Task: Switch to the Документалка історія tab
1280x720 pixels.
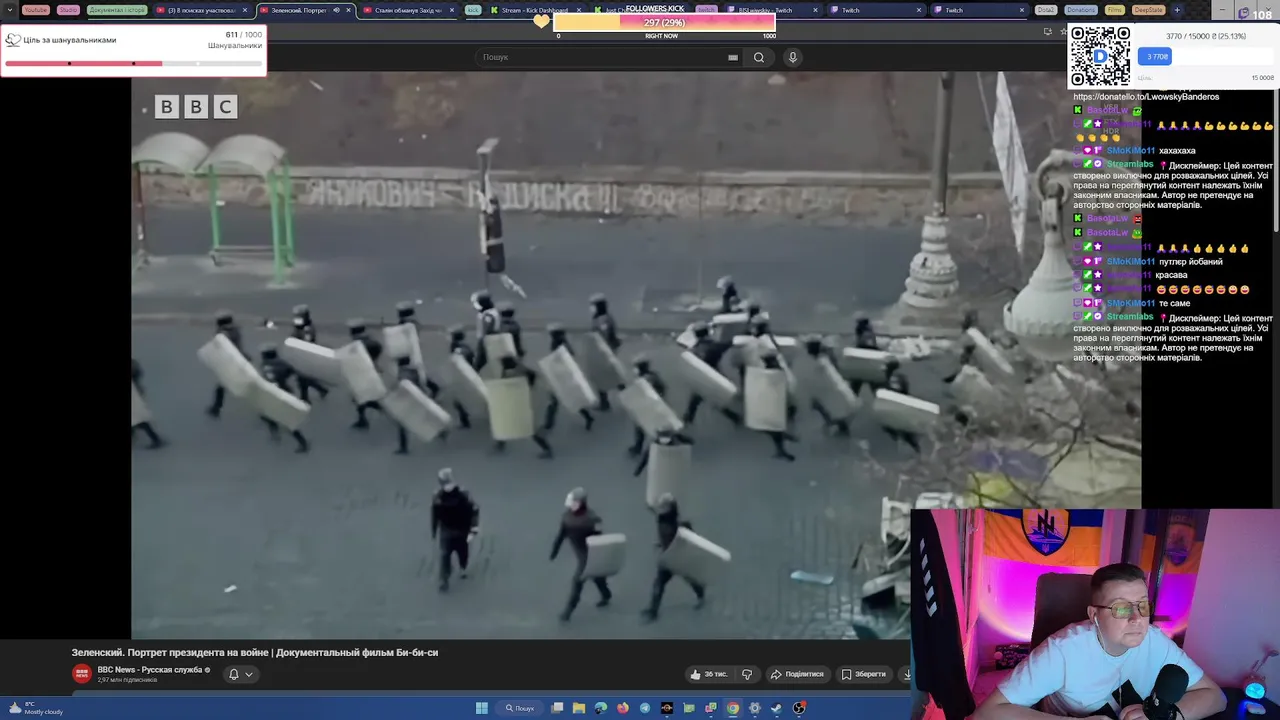Action: (x=117, y=10)
